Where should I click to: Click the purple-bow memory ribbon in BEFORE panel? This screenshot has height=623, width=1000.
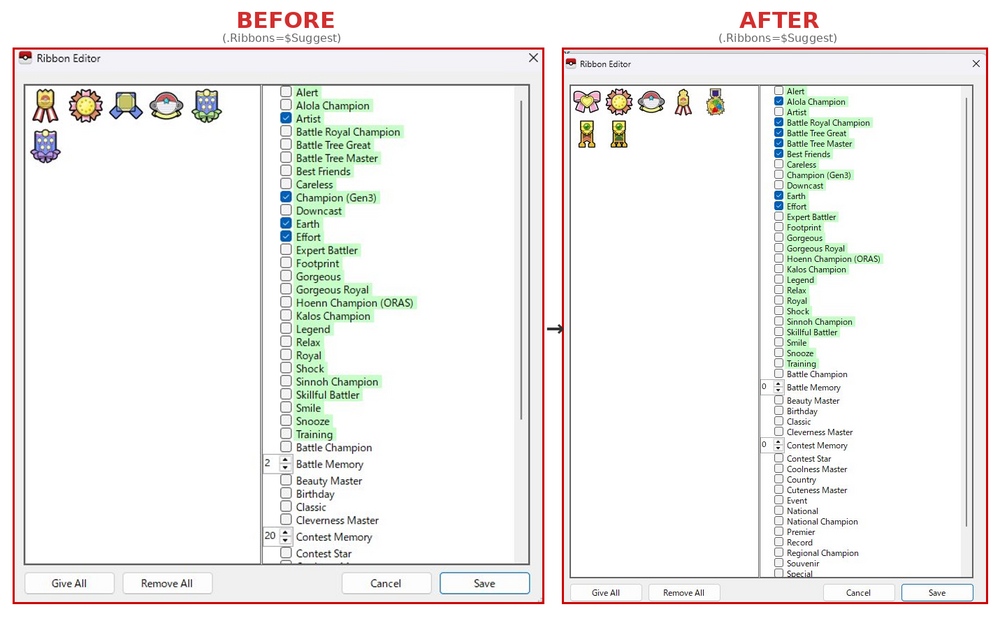[45, 147]
